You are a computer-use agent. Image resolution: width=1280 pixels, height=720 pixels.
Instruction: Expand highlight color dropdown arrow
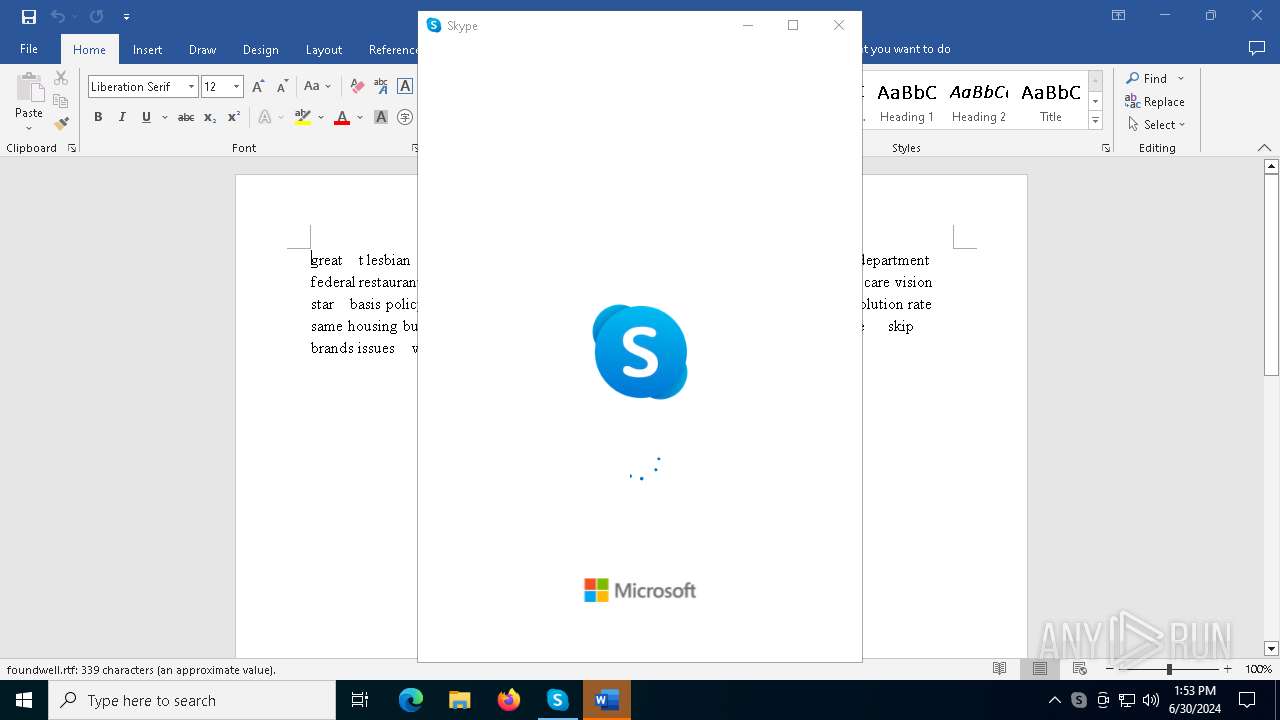321,117
